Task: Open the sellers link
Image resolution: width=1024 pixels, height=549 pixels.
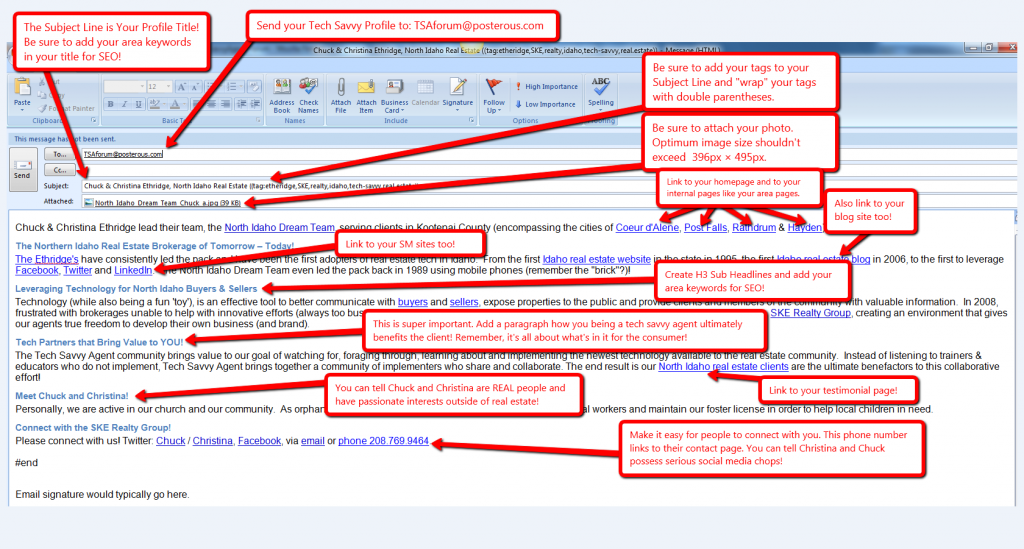Action: (464, 302)
